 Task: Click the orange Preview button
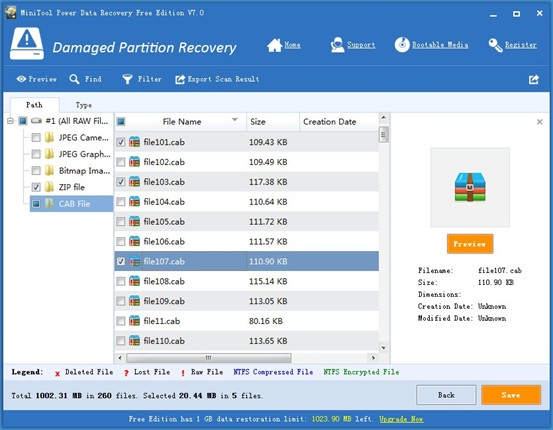470,244
